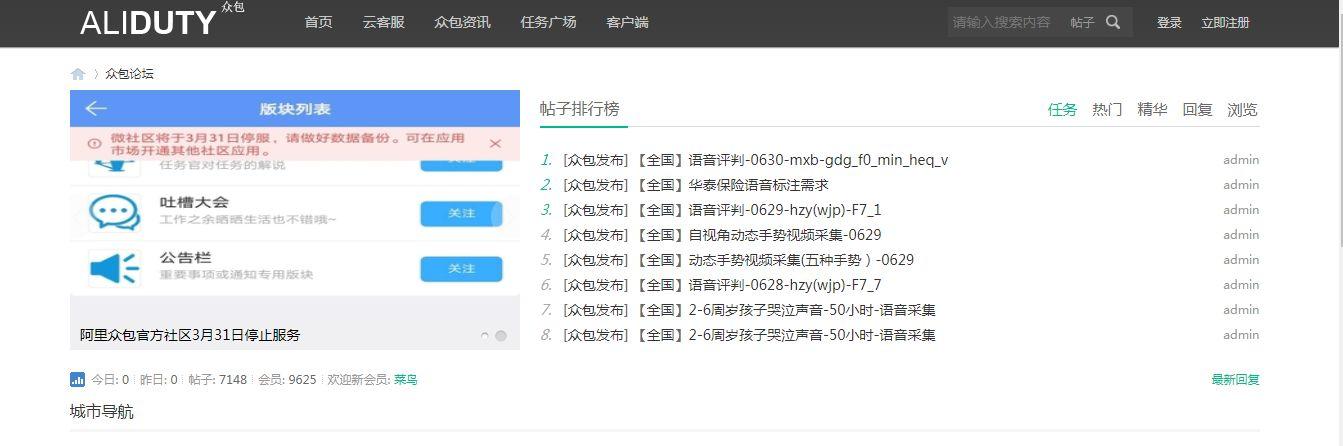Click the 登录 link

coord(1169,22)
